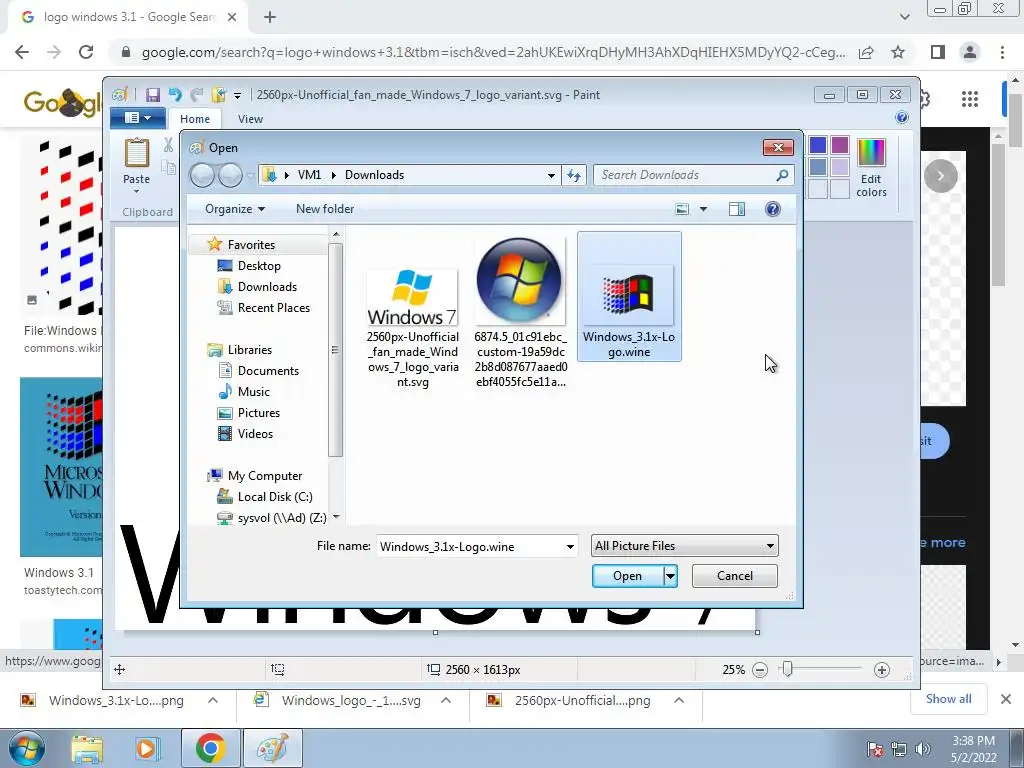This screenshot has width=1024, height=768.
Task: Expand the File name dropdown arrow
Action: (x=570, y=547)
